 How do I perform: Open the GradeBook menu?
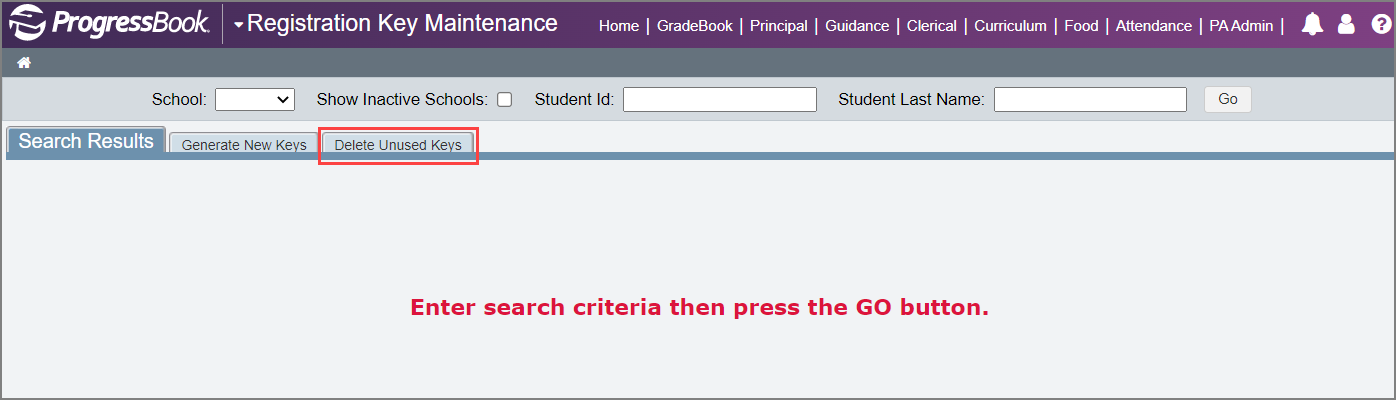[695, 26]
